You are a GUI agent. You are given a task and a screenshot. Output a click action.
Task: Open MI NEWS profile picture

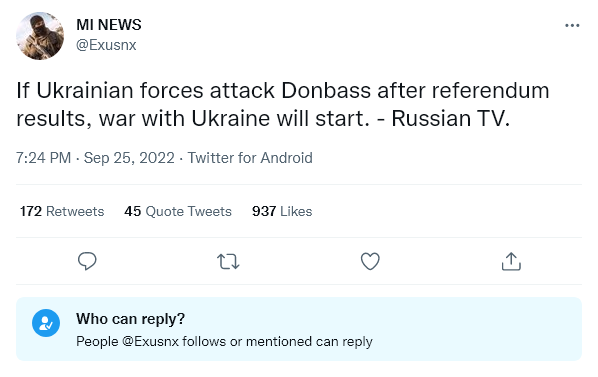pyautogui.click(x=40, y=36)
